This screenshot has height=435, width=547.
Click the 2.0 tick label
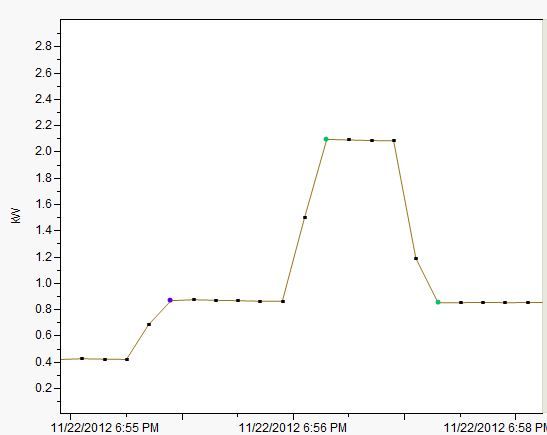point(43,151)
